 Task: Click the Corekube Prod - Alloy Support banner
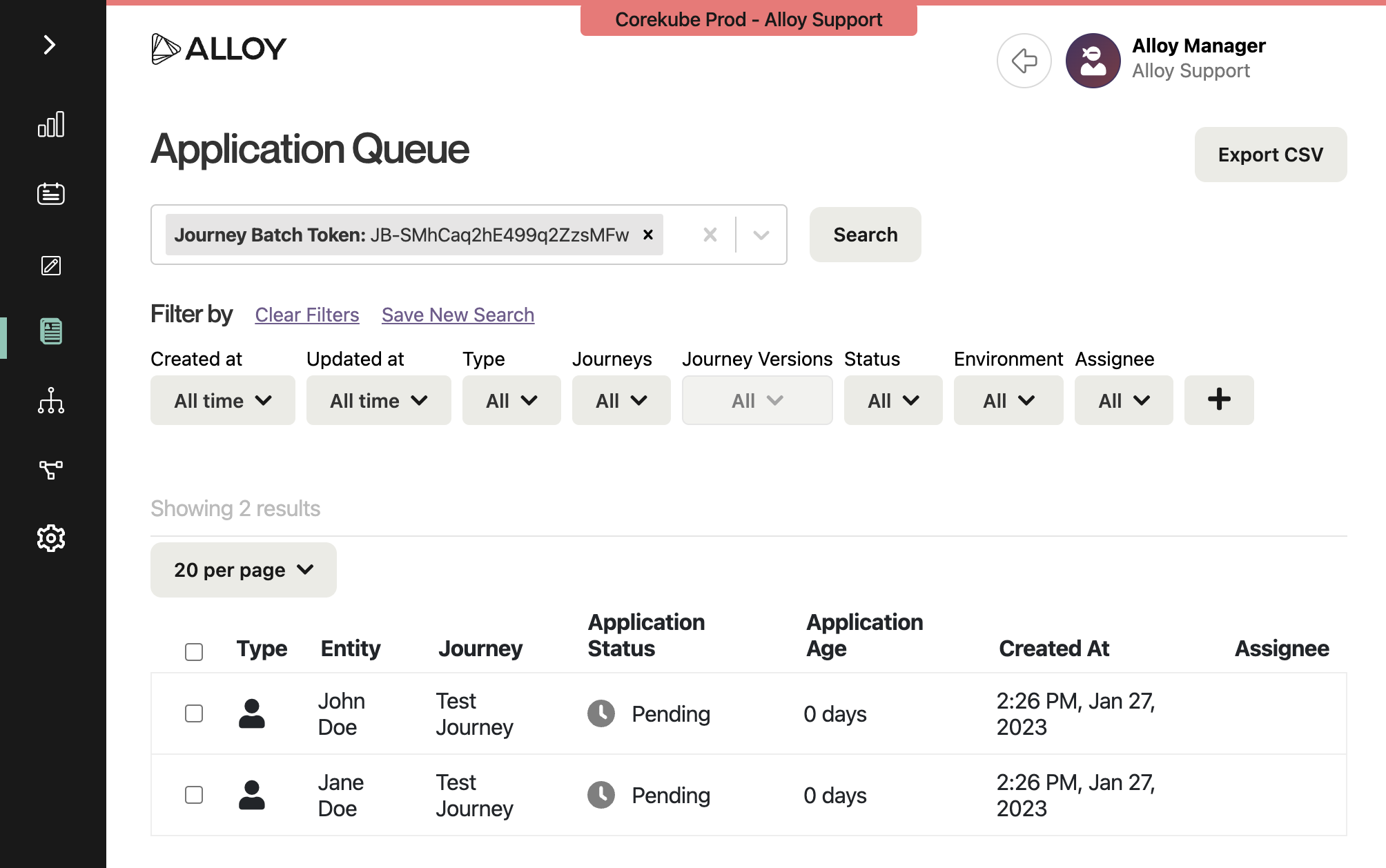pos(749,19)
